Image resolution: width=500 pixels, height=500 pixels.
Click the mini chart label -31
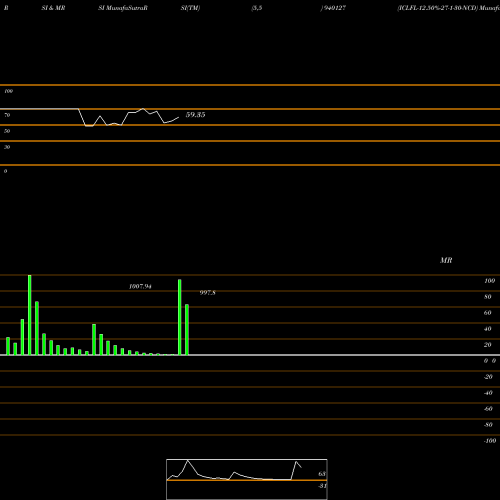click(322, 486)
